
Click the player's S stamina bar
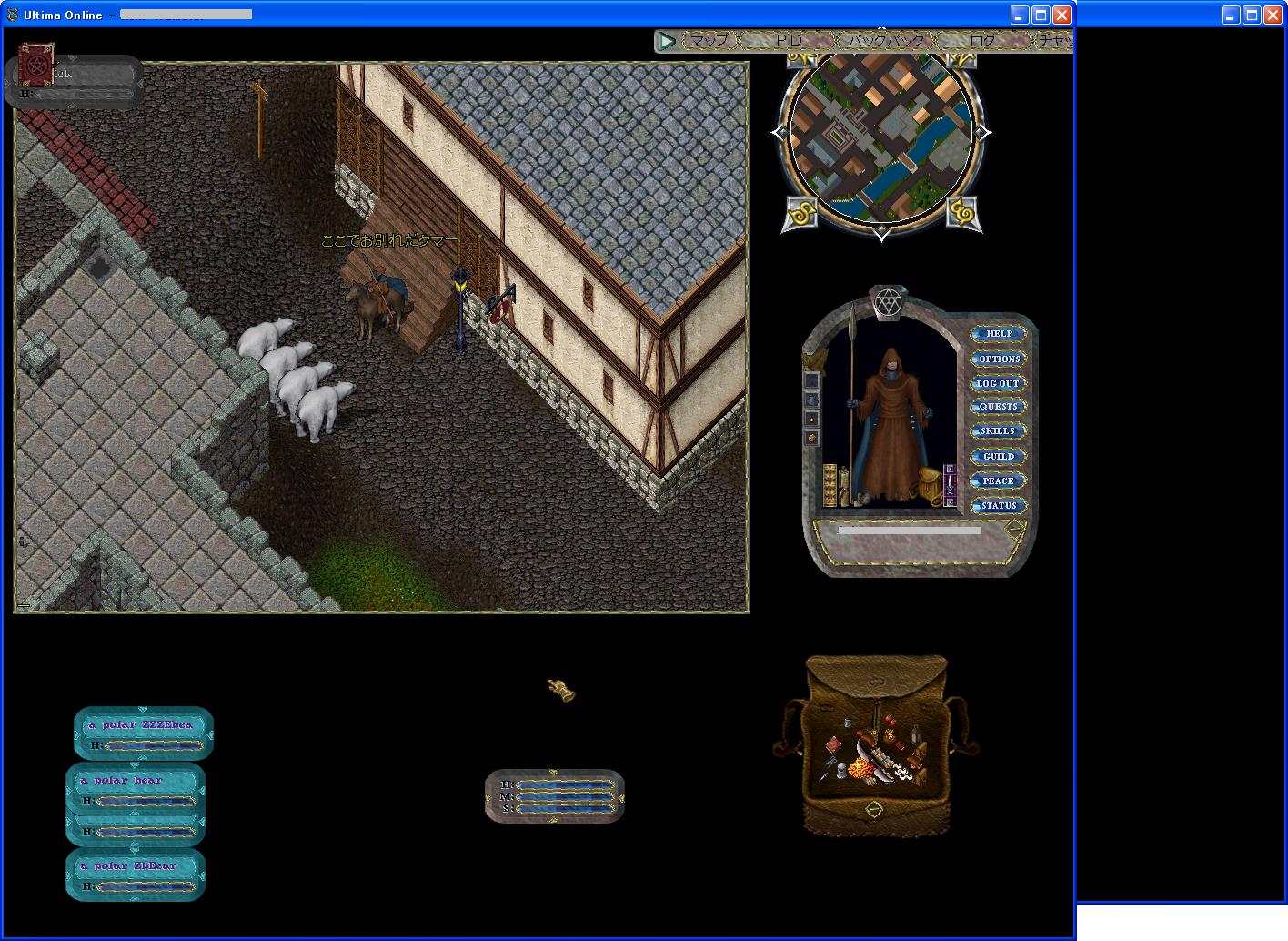[566, 808]
